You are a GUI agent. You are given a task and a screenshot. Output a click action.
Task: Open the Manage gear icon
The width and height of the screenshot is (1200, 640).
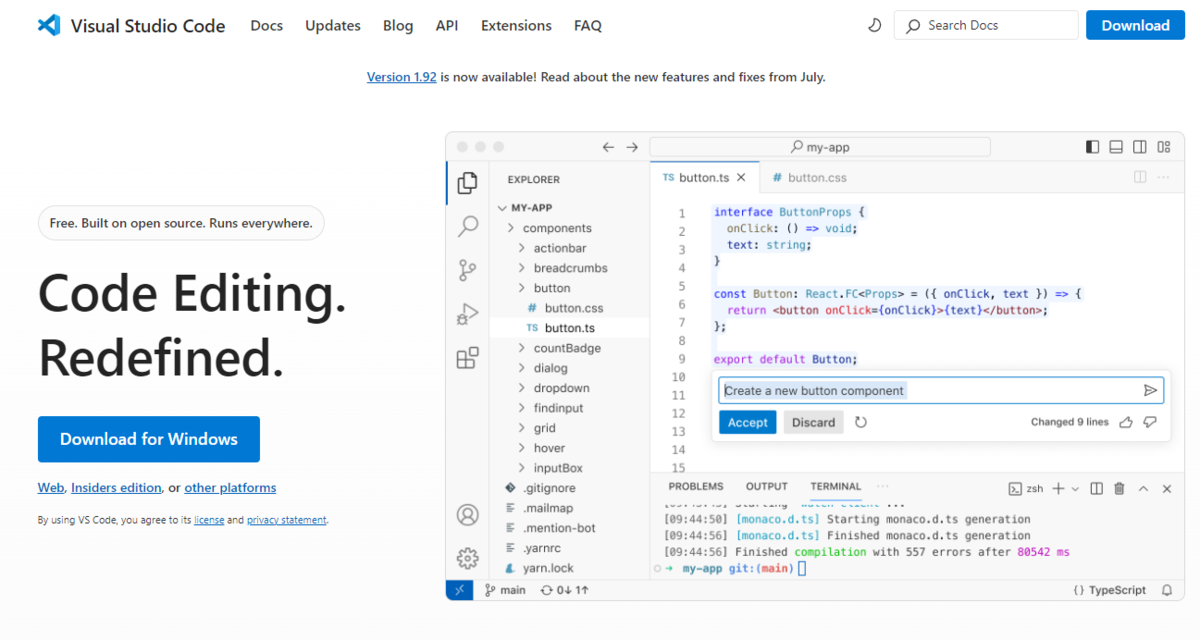(x=467, y=558)
